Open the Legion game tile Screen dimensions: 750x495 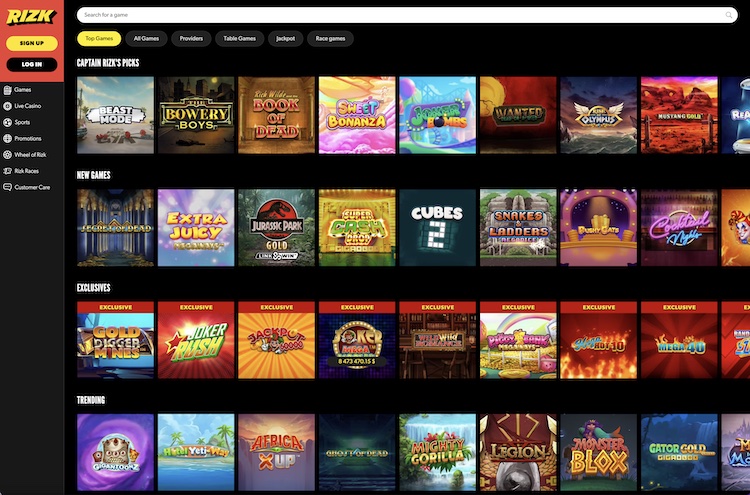518,452
